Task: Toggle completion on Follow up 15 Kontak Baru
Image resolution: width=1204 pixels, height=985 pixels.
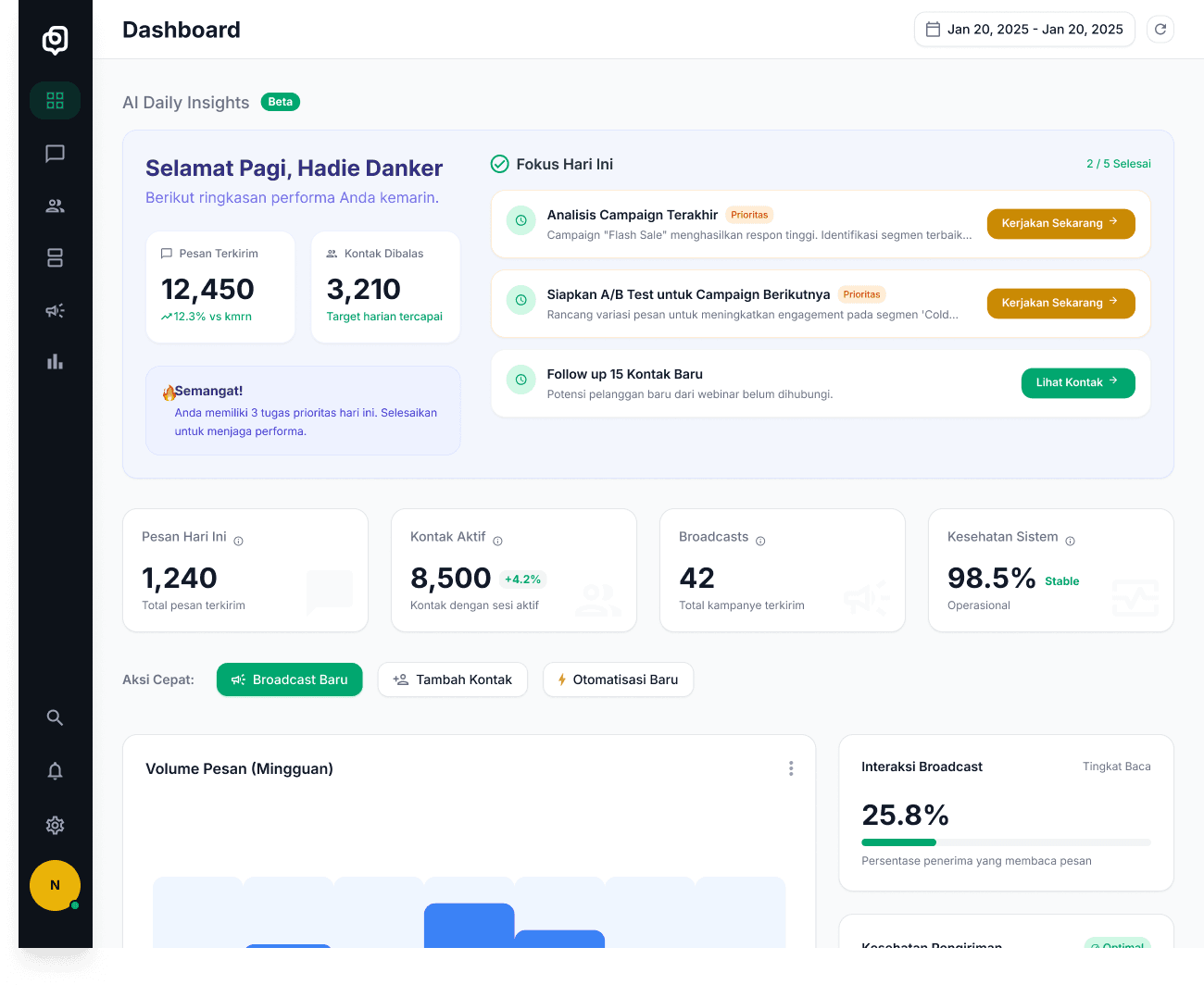Action: [x=520, y=380]
